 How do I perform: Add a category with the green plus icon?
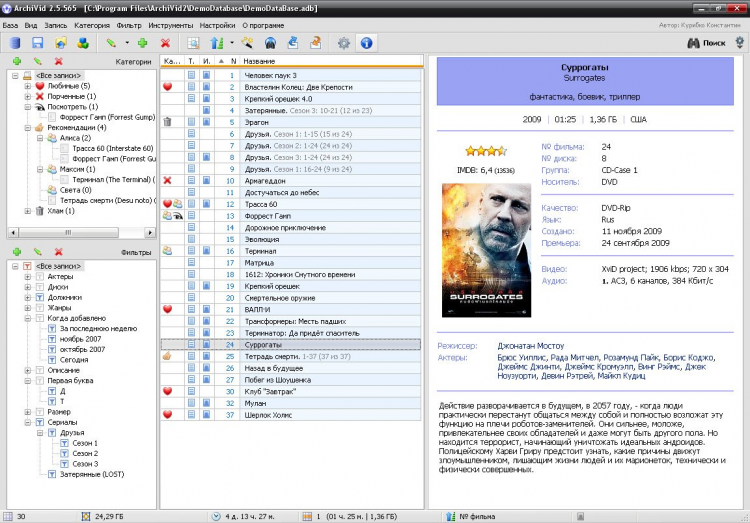coord(16,62)
